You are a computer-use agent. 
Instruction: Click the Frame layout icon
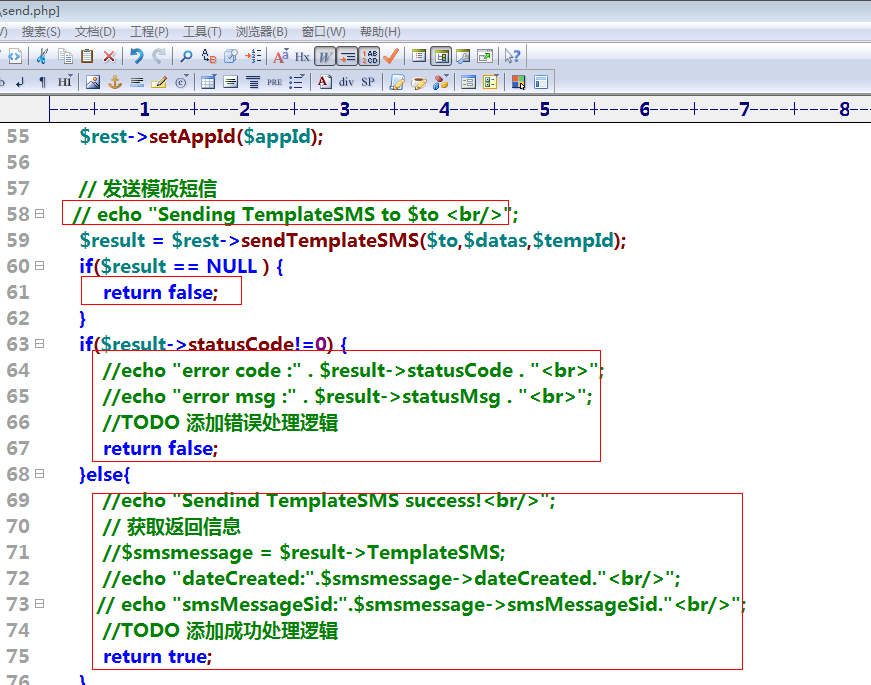tap(540, 82)
